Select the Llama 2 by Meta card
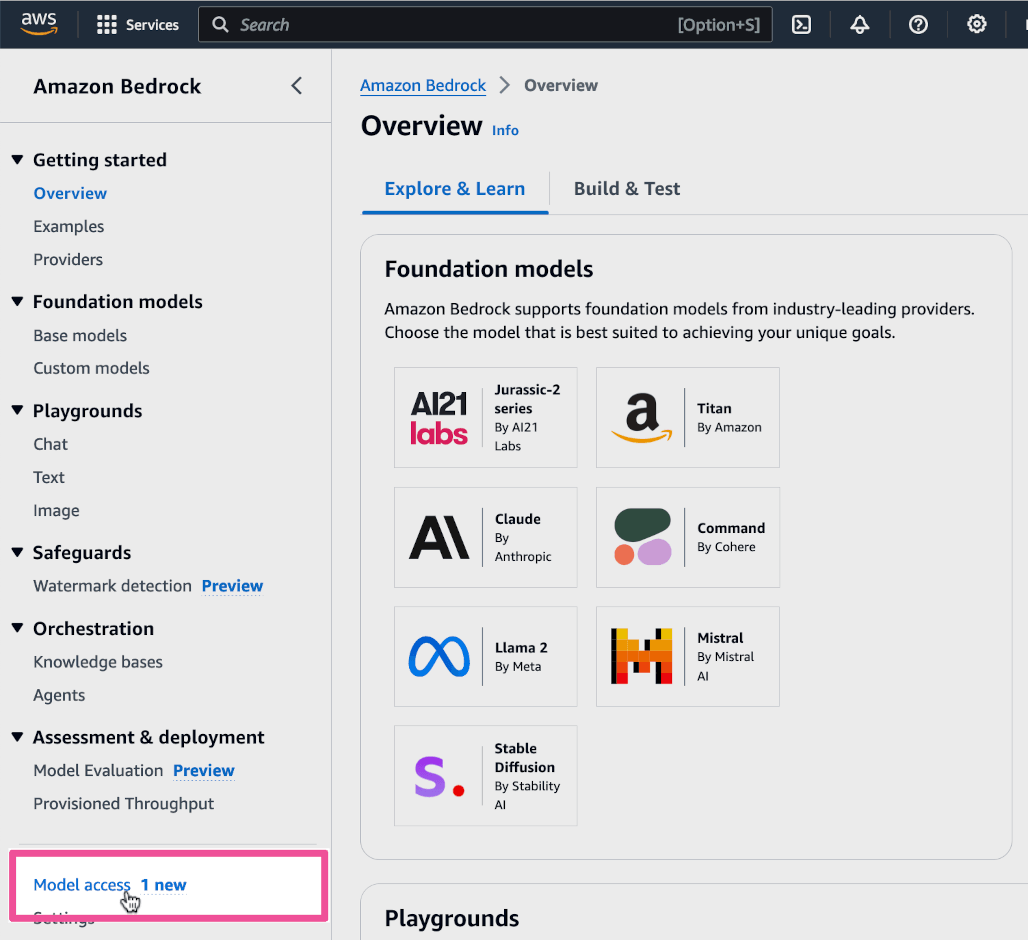Viewport: 1028px width, 940px height. [x=486, y=656]
